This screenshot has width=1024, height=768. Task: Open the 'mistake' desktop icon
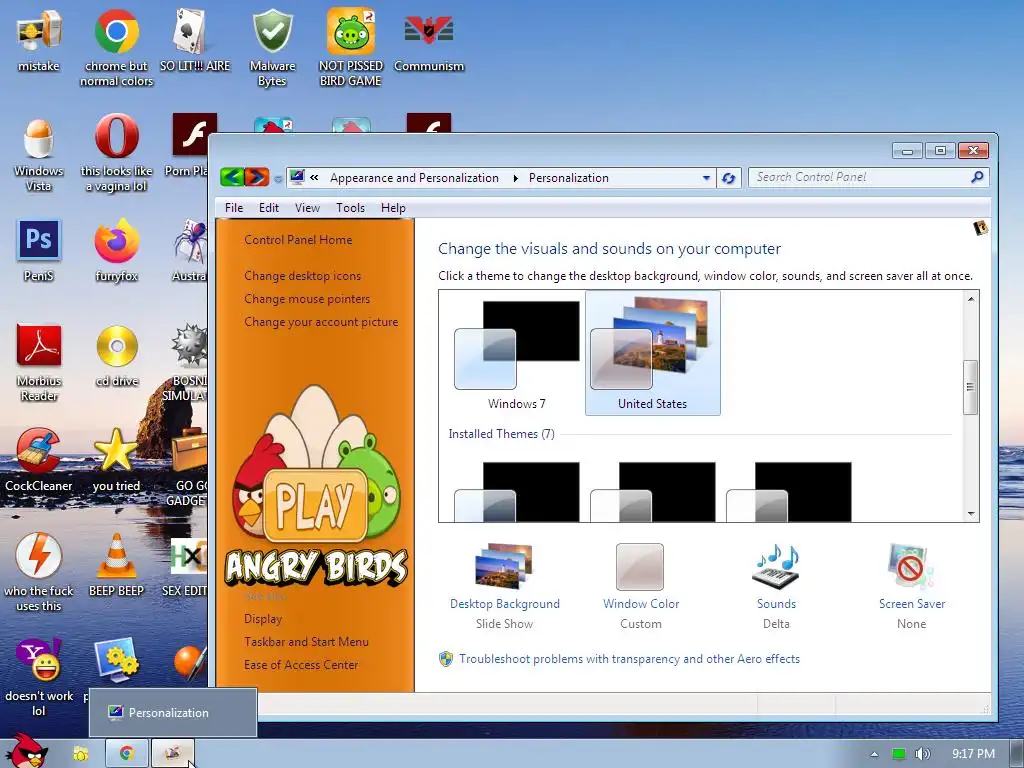39,40
